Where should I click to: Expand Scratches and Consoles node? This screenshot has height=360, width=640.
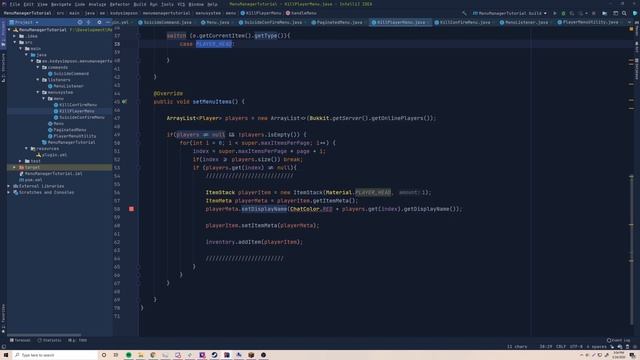click(x=9, y=192)
